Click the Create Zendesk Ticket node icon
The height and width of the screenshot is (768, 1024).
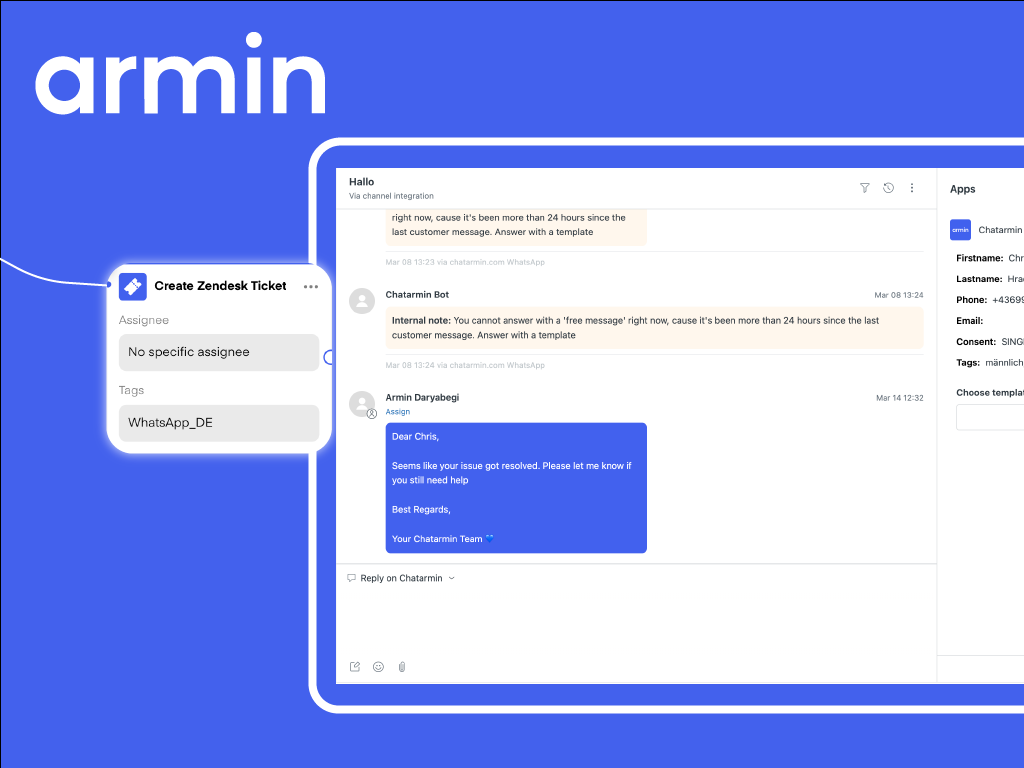tap(133, 286)
